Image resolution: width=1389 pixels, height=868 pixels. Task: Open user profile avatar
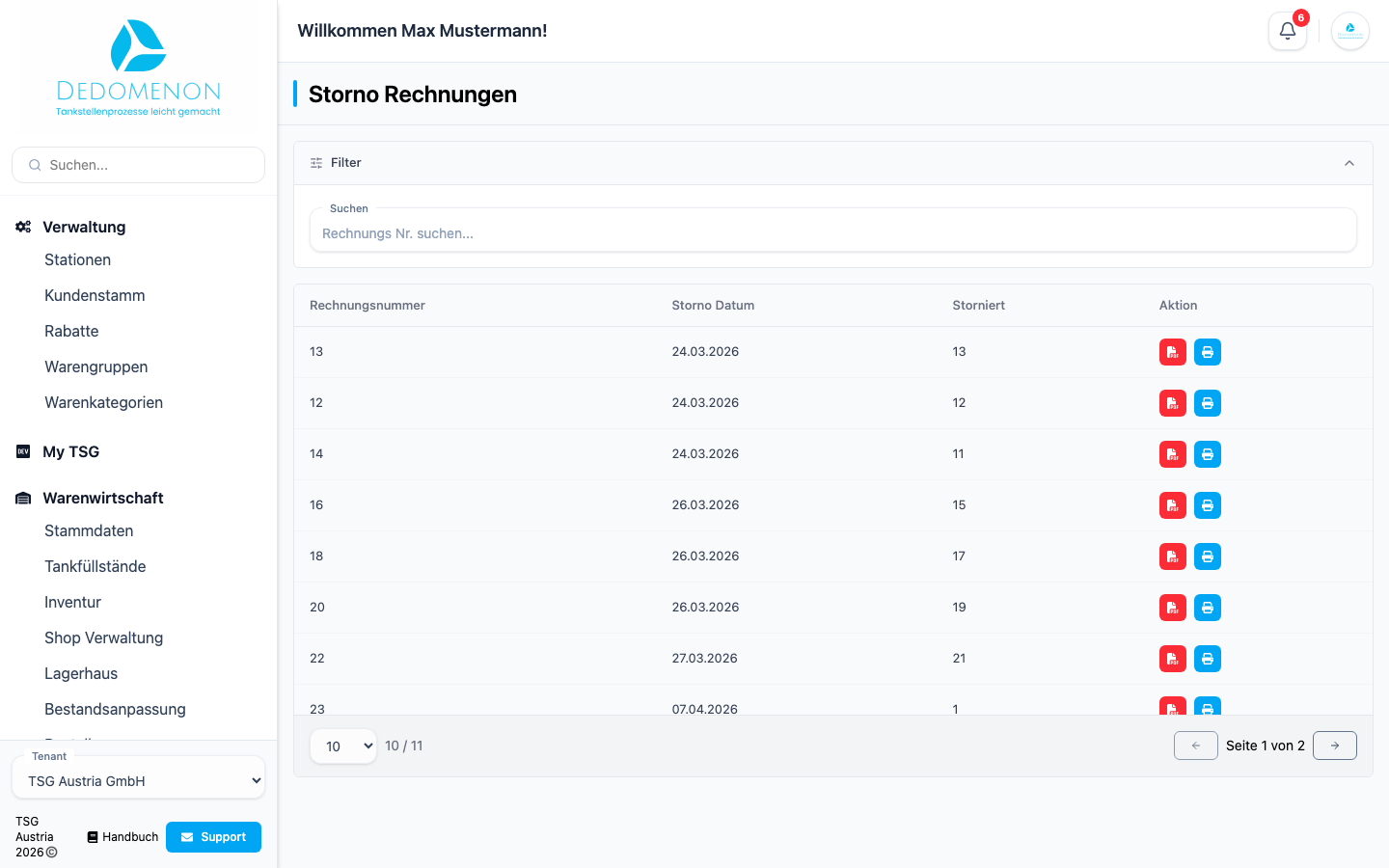tap(1350, 31)
